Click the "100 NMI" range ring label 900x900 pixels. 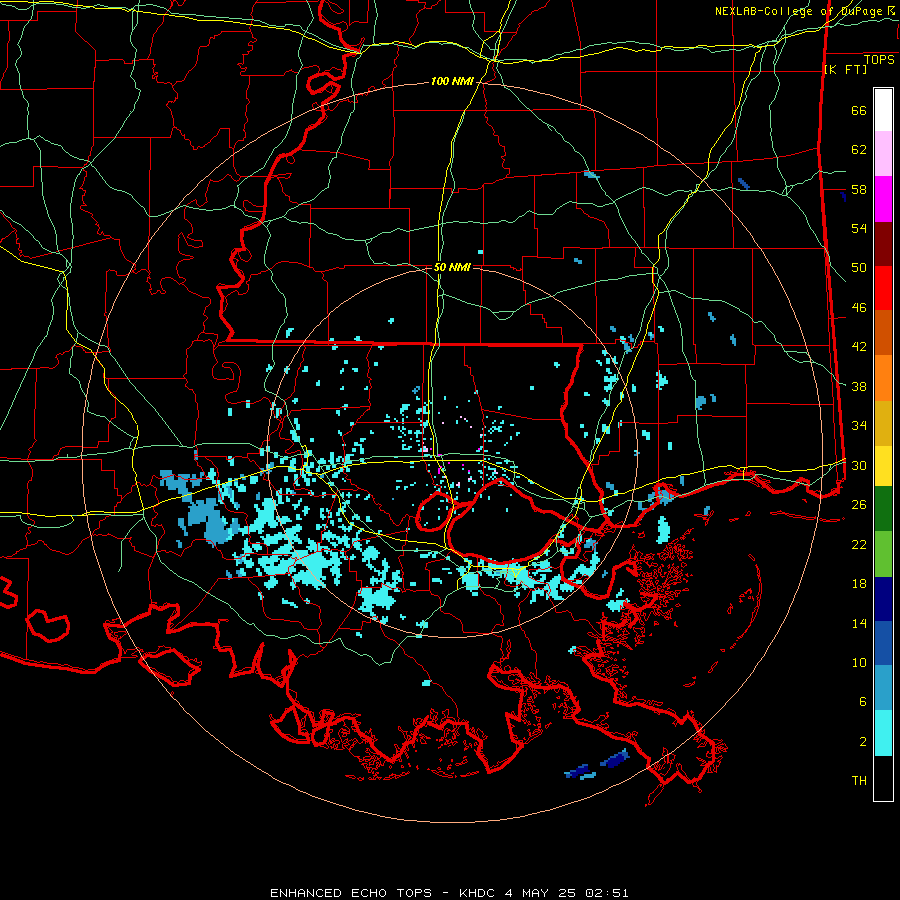click(x=452, y=82)
